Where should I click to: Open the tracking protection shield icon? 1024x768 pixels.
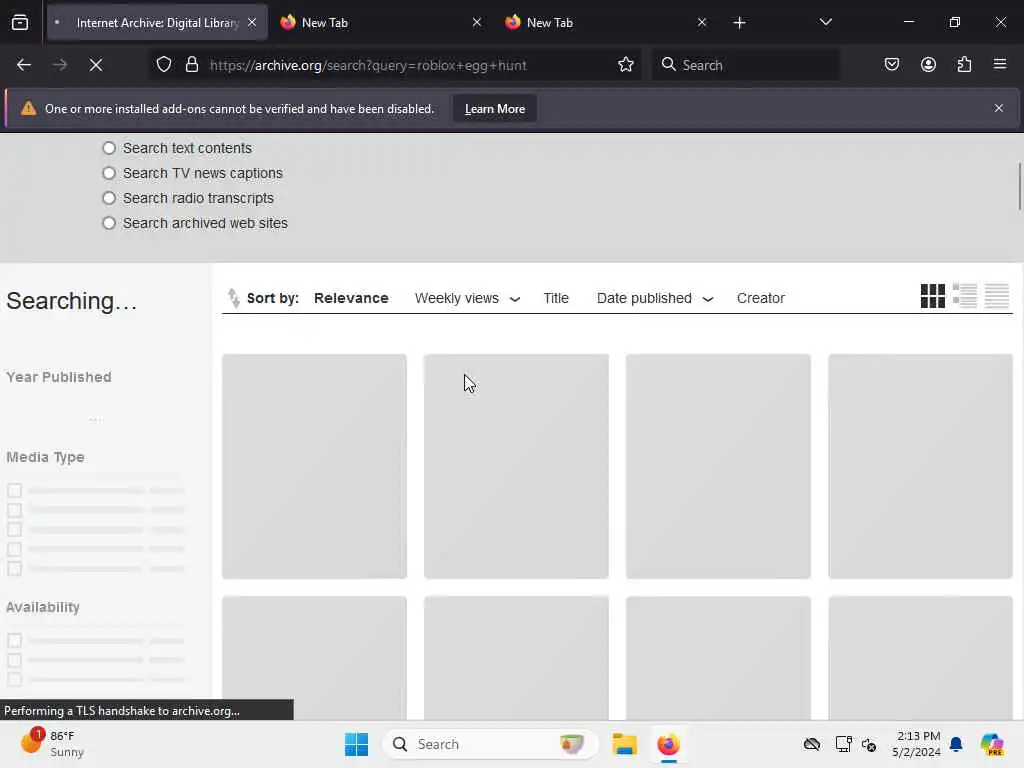click(x=164, y=65)
